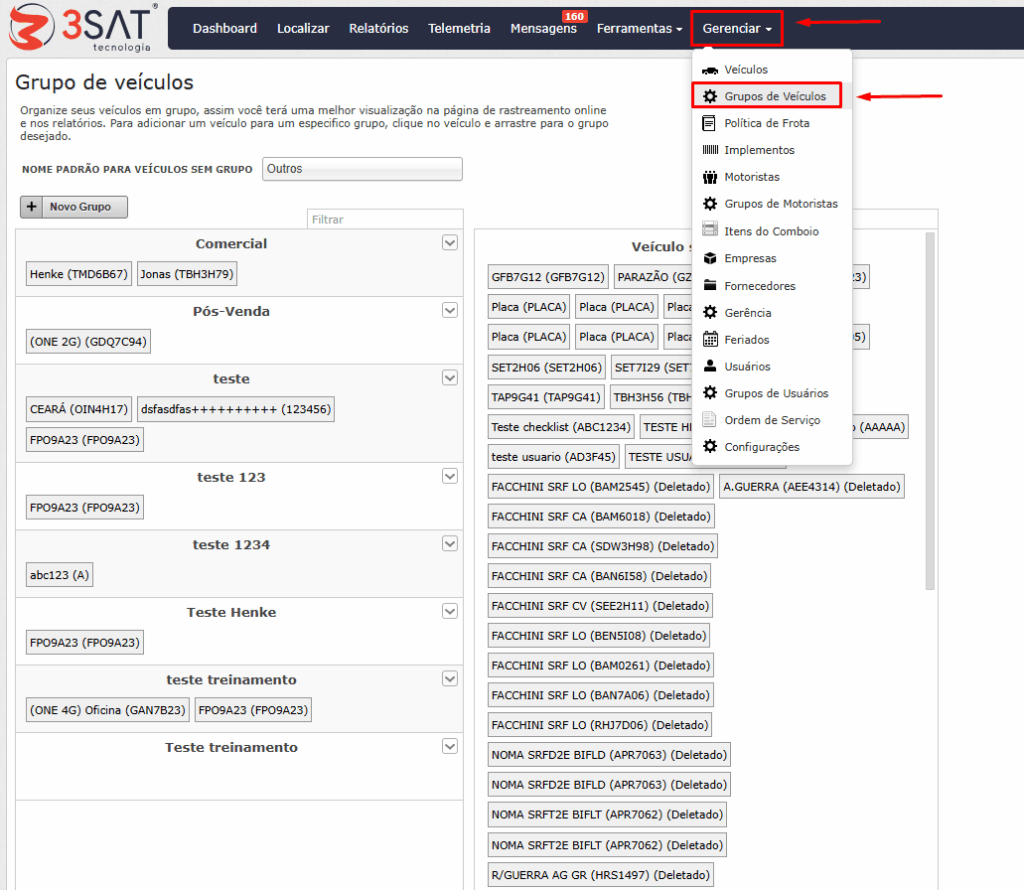Click the user icon beside Usuários

point(710,366)
